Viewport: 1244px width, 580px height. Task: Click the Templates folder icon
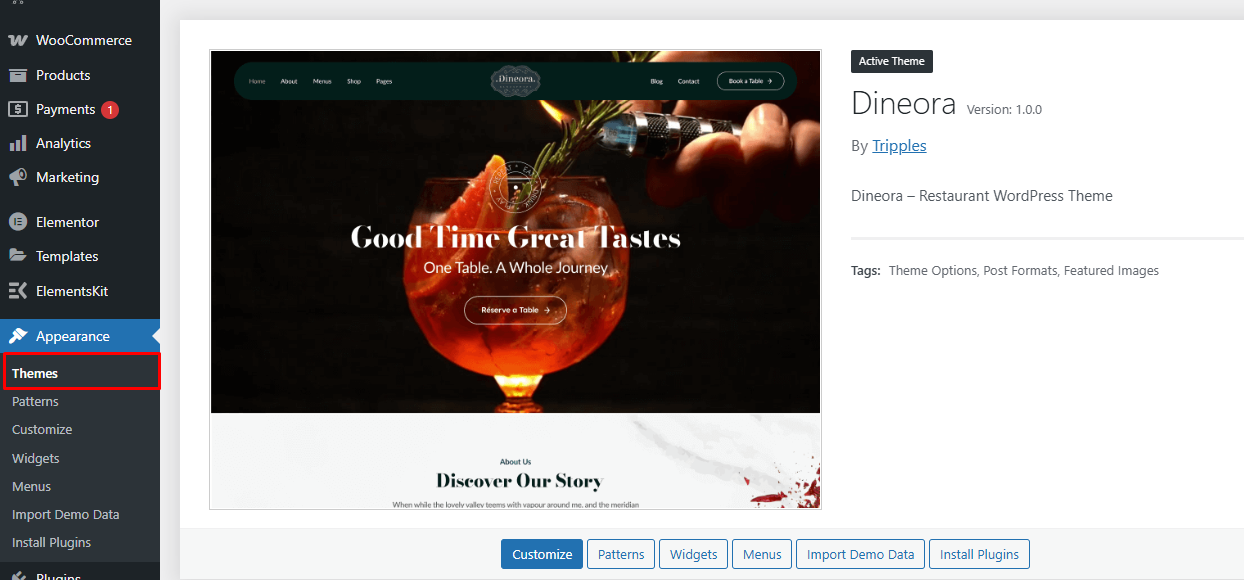click(x=18, y=256)
